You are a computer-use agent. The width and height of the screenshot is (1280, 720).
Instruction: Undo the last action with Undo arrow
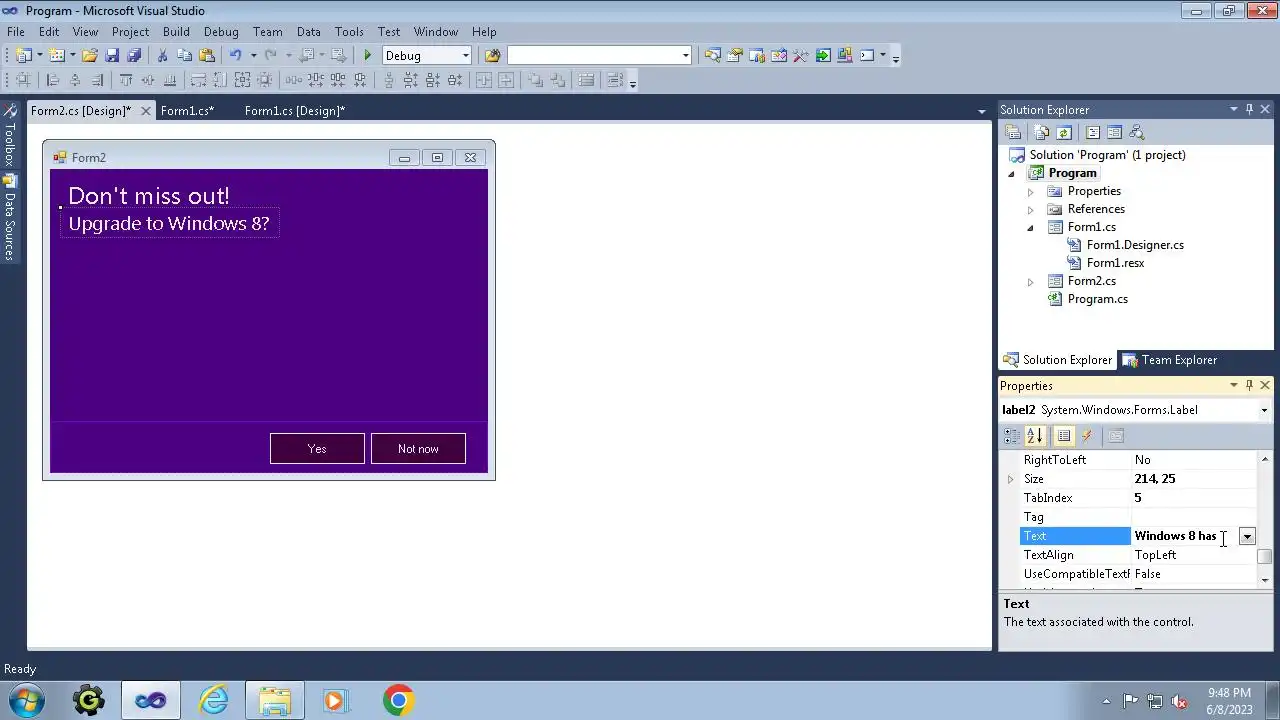(x=236, y=56)
